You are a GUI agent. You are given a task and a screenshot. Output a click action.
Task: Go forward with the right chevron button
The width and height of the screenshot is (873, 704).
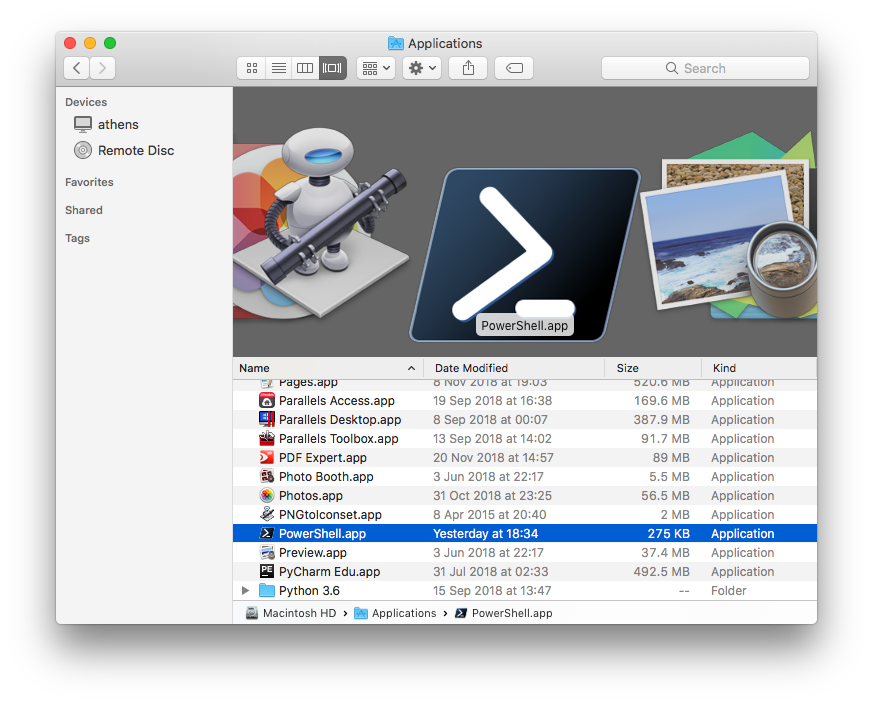102,68
